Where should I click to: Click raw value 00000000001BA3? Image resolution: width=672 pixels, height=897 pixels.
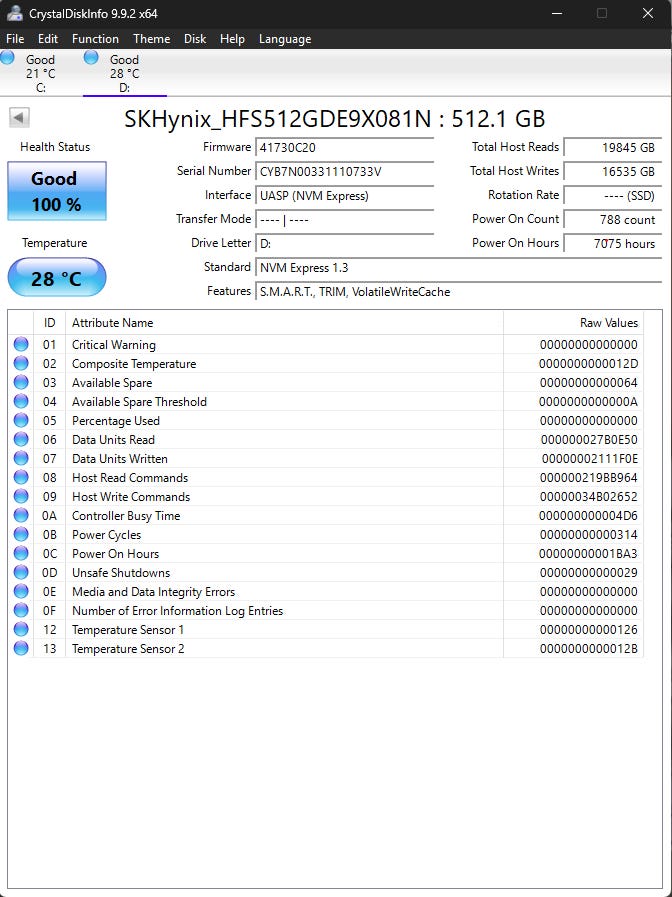[588, 554]
